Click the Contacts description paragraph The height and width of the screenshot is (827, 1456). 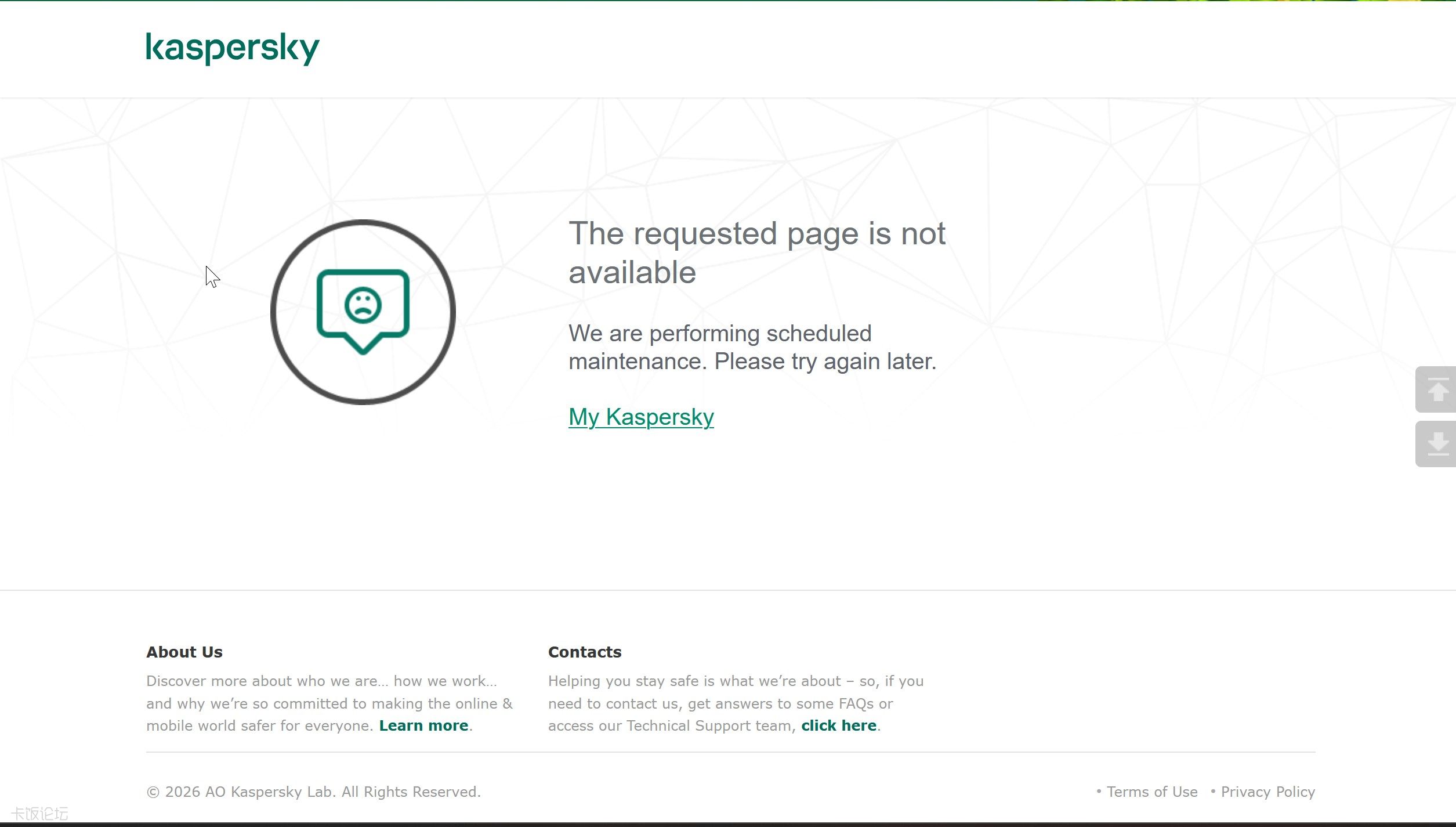[x=736, y=703]
